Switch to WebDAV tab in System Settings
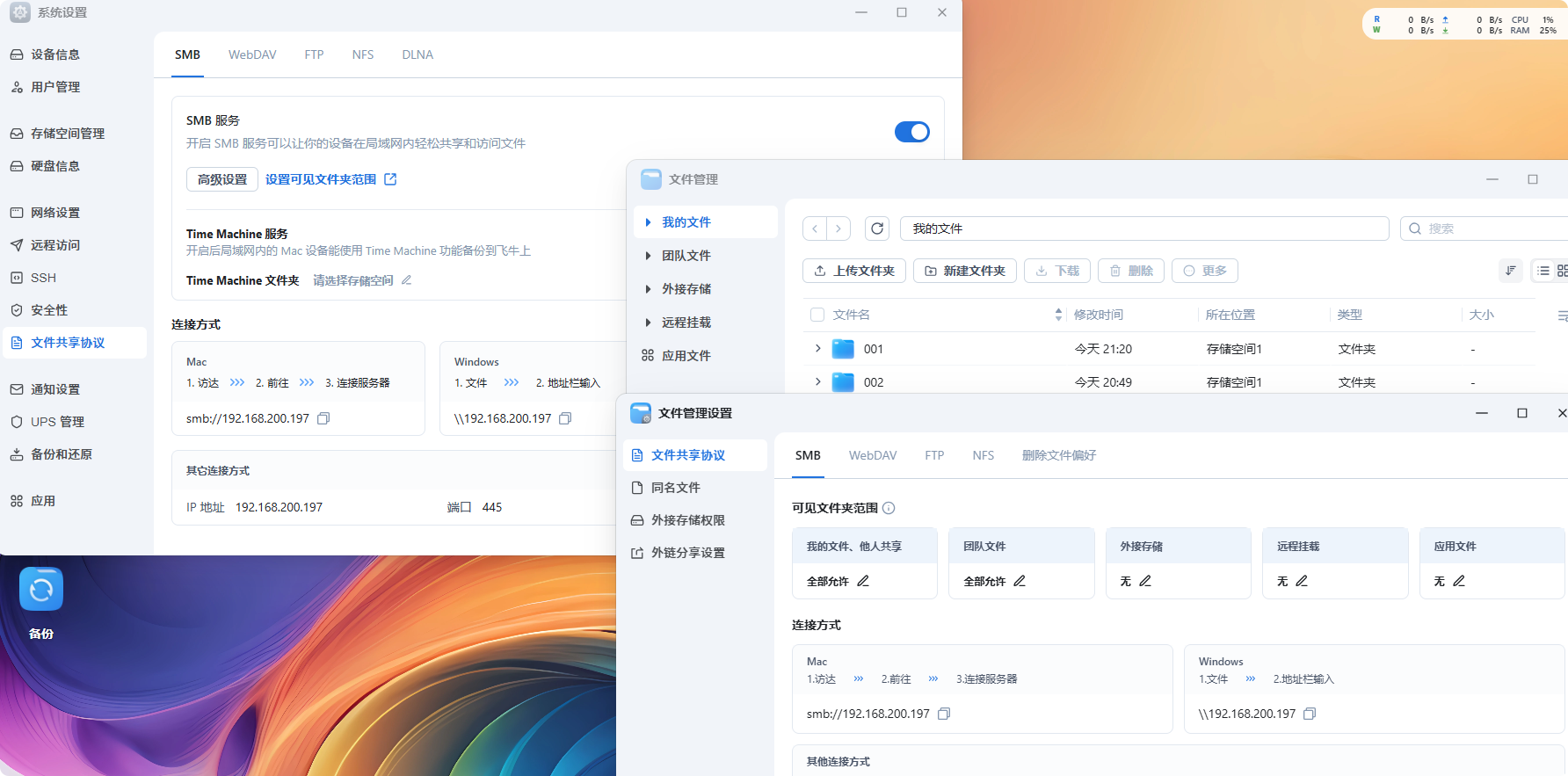 (x=252, y=54)
